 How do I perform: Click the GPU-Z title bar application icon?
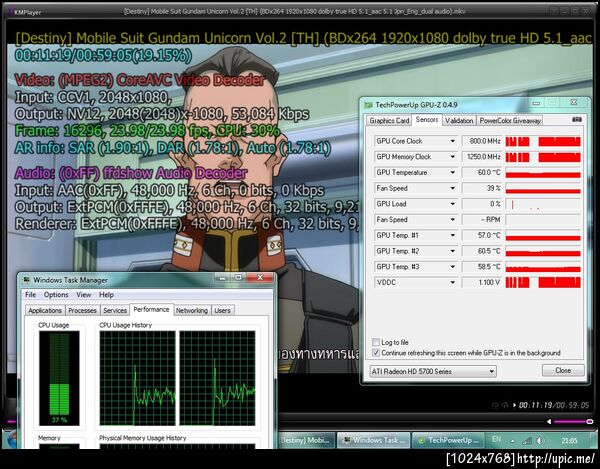(368, 105)
